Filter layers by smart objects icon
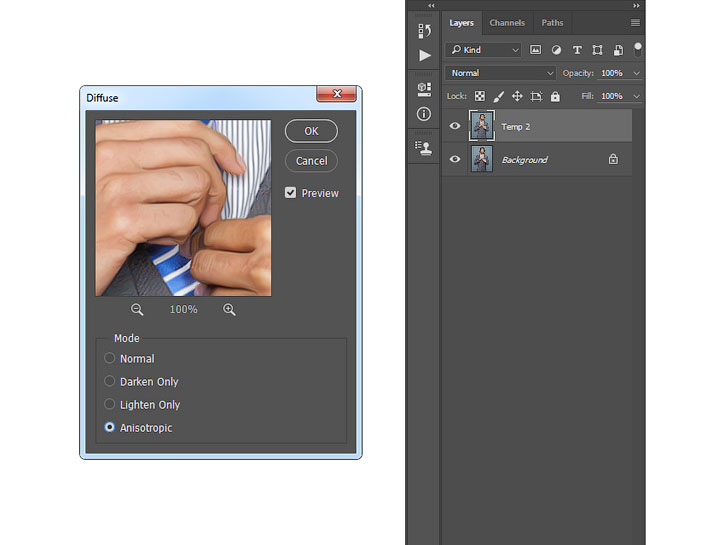This screenshot has height=545, width=725. coord(618,50)
